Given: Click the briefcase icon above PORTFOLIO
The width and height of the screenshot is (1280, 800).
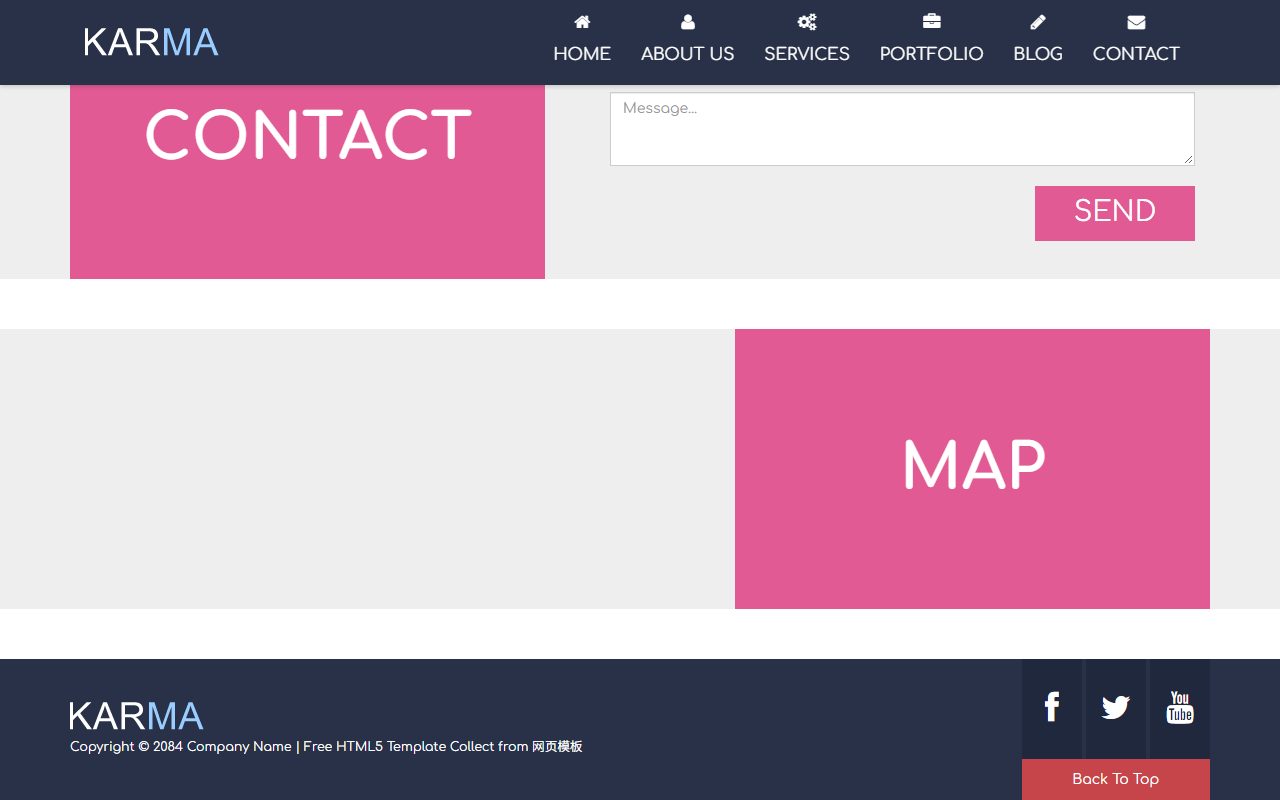Looking at the screenshot, I should [931, 22].
